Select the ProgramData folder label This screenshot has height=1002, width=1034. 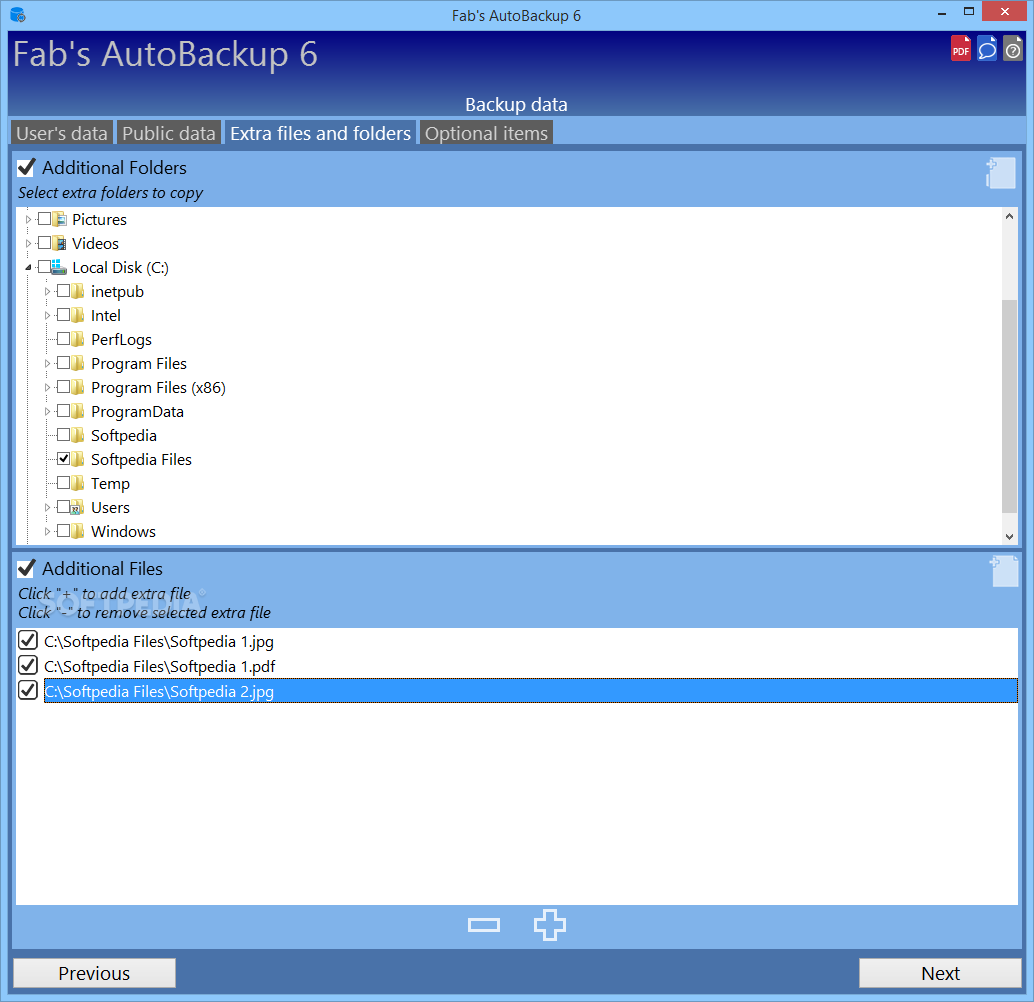[137, 412]
